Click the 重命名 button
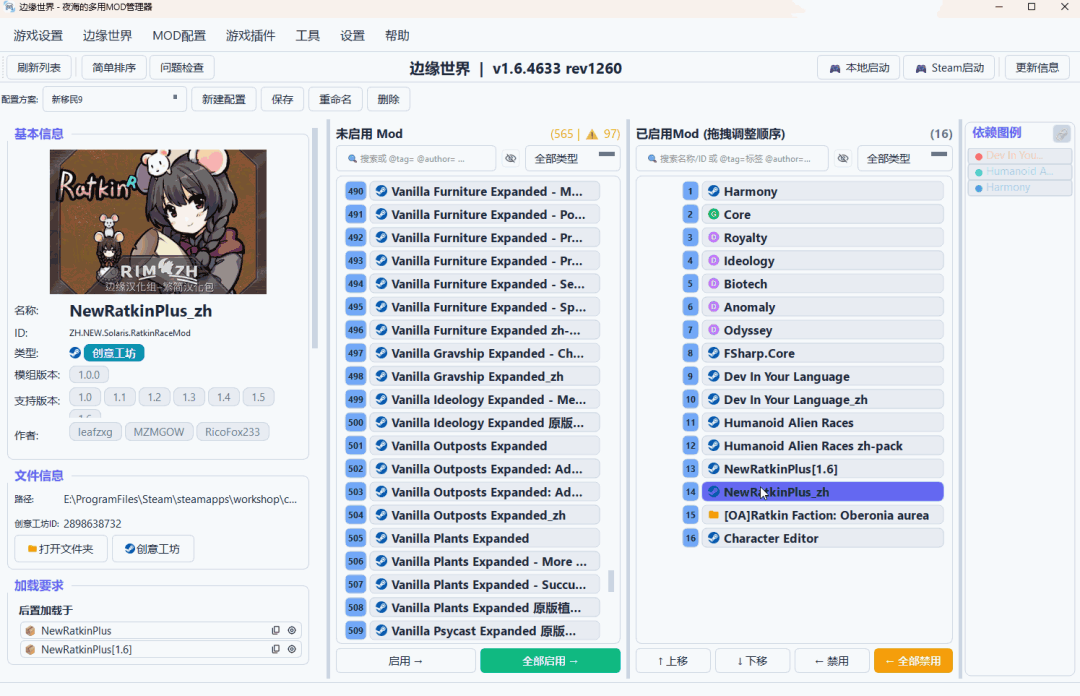 click(x=335, y=99)
